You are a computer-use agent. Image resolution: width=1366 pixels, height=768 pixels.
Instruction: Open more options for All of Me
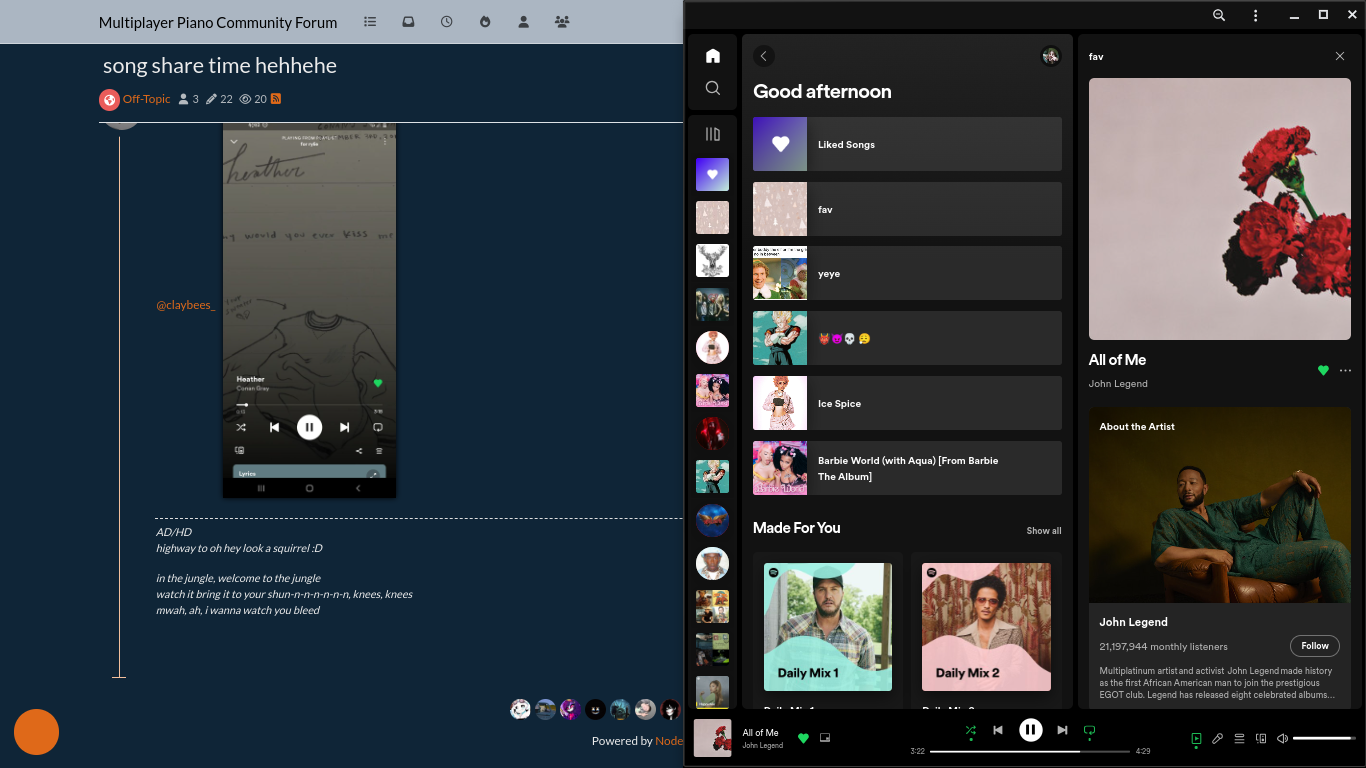[x=1345, y=370]
